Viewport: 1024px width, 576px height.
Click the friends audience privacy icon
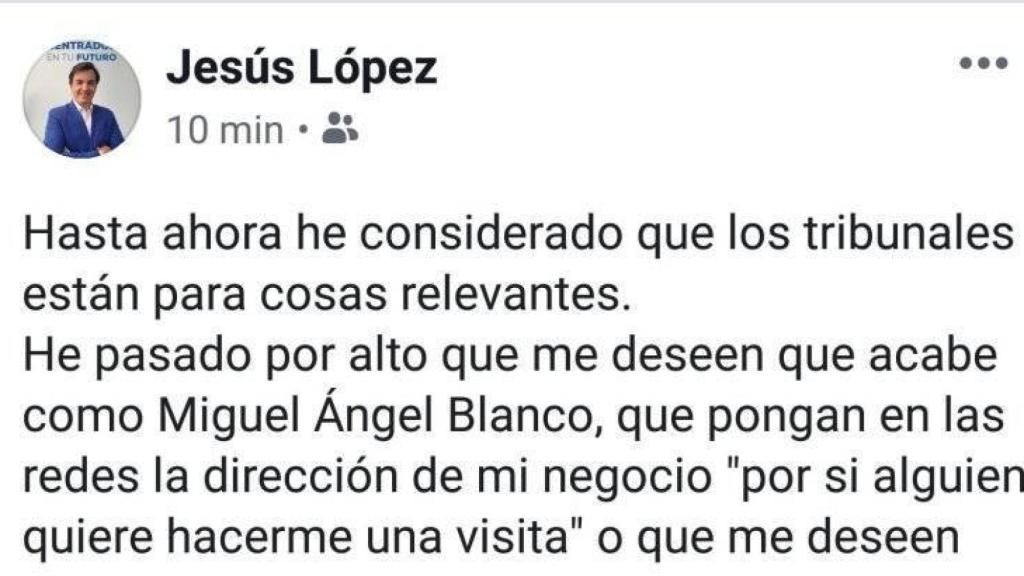341,130
